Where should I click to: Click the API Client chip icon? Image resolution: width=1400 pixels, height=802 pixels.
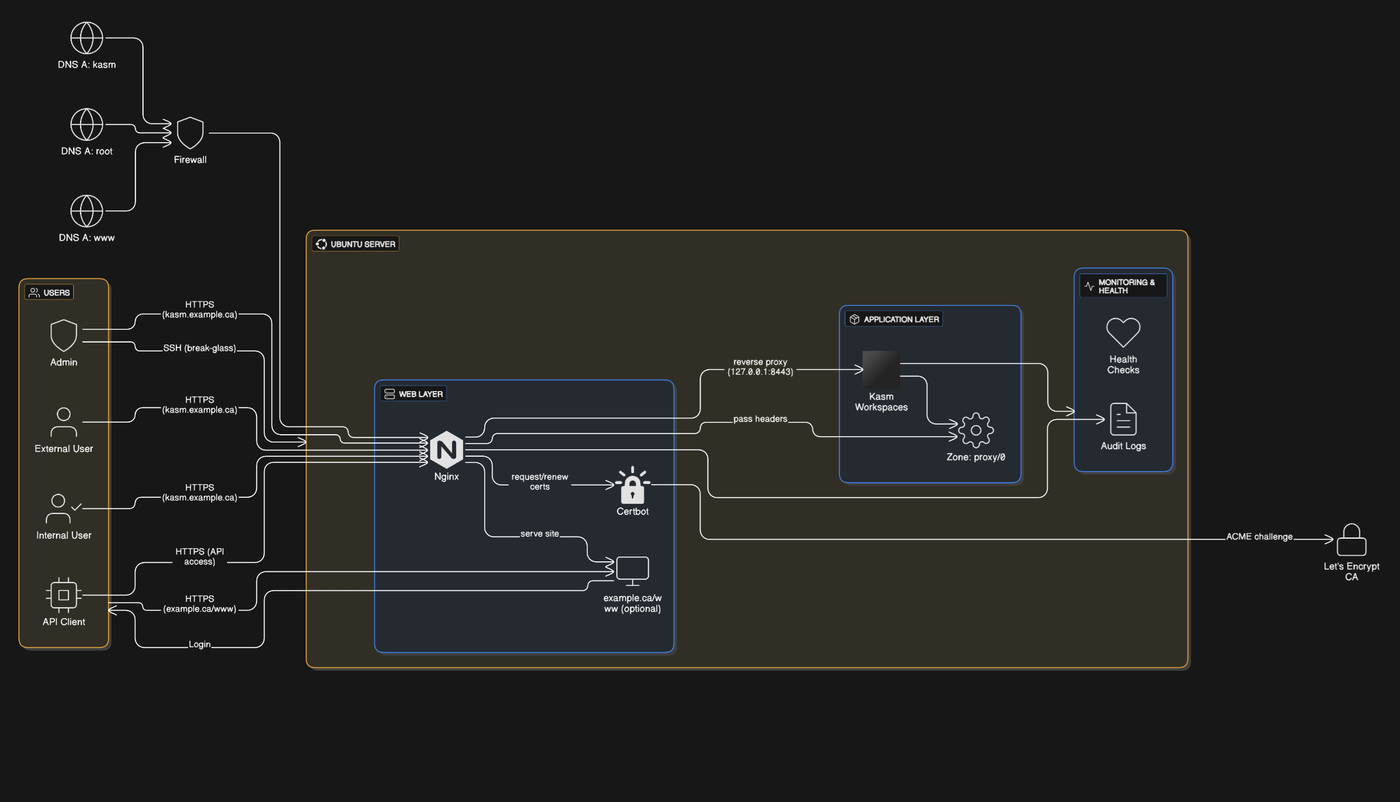63,594
